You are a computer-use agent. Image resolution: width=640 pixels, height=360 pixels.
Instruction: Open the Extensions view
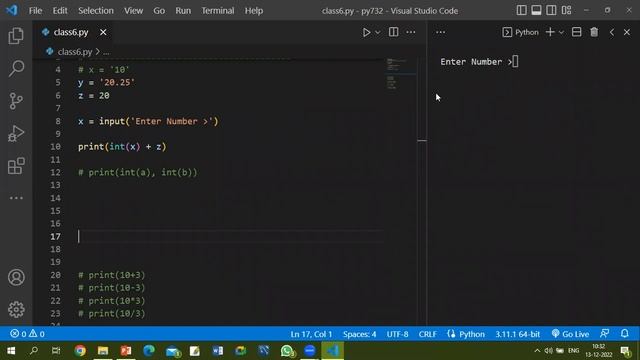coord(16,166)
